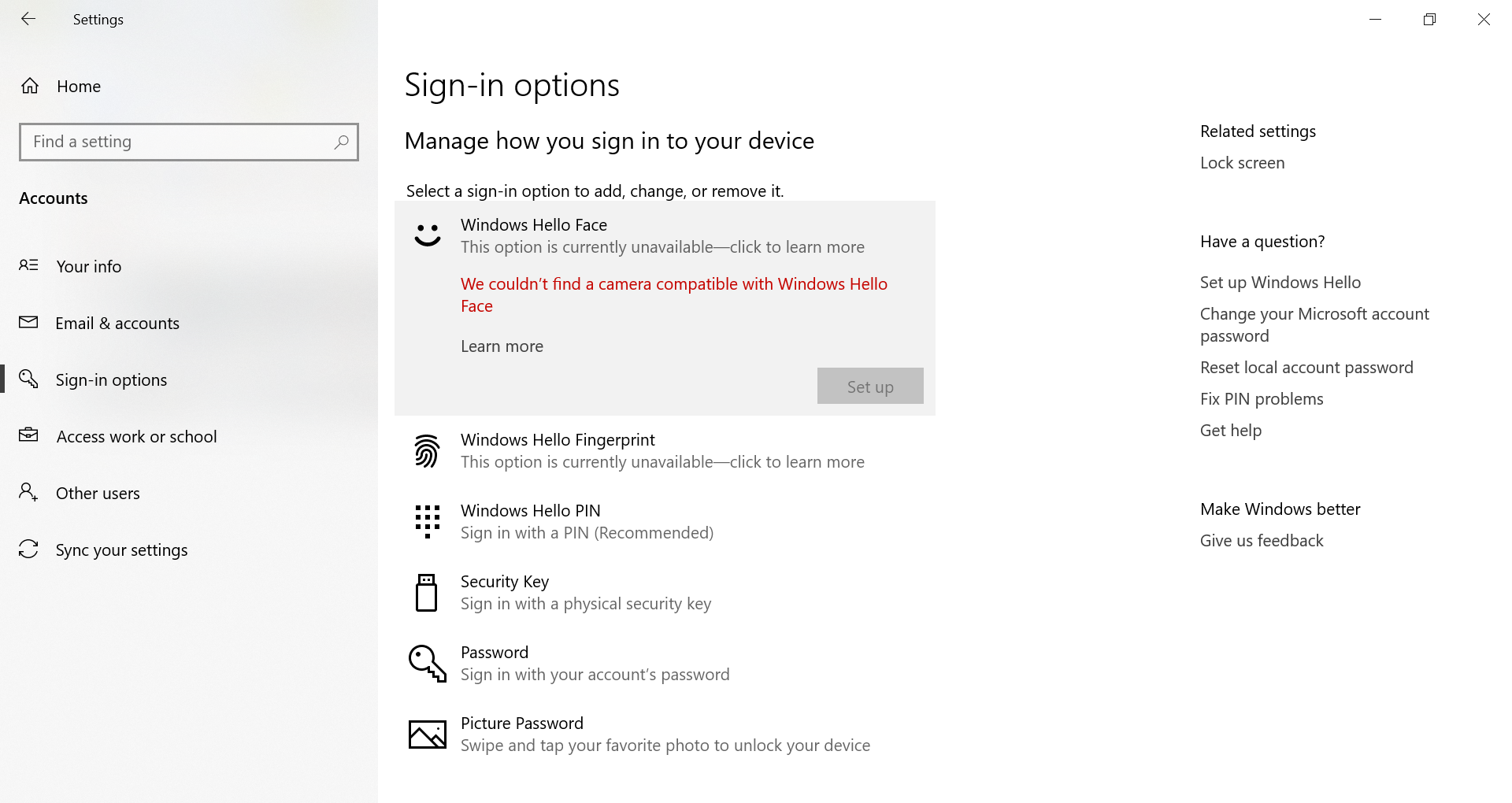
Task: Click Give us feedback link
Action: 1262,541
